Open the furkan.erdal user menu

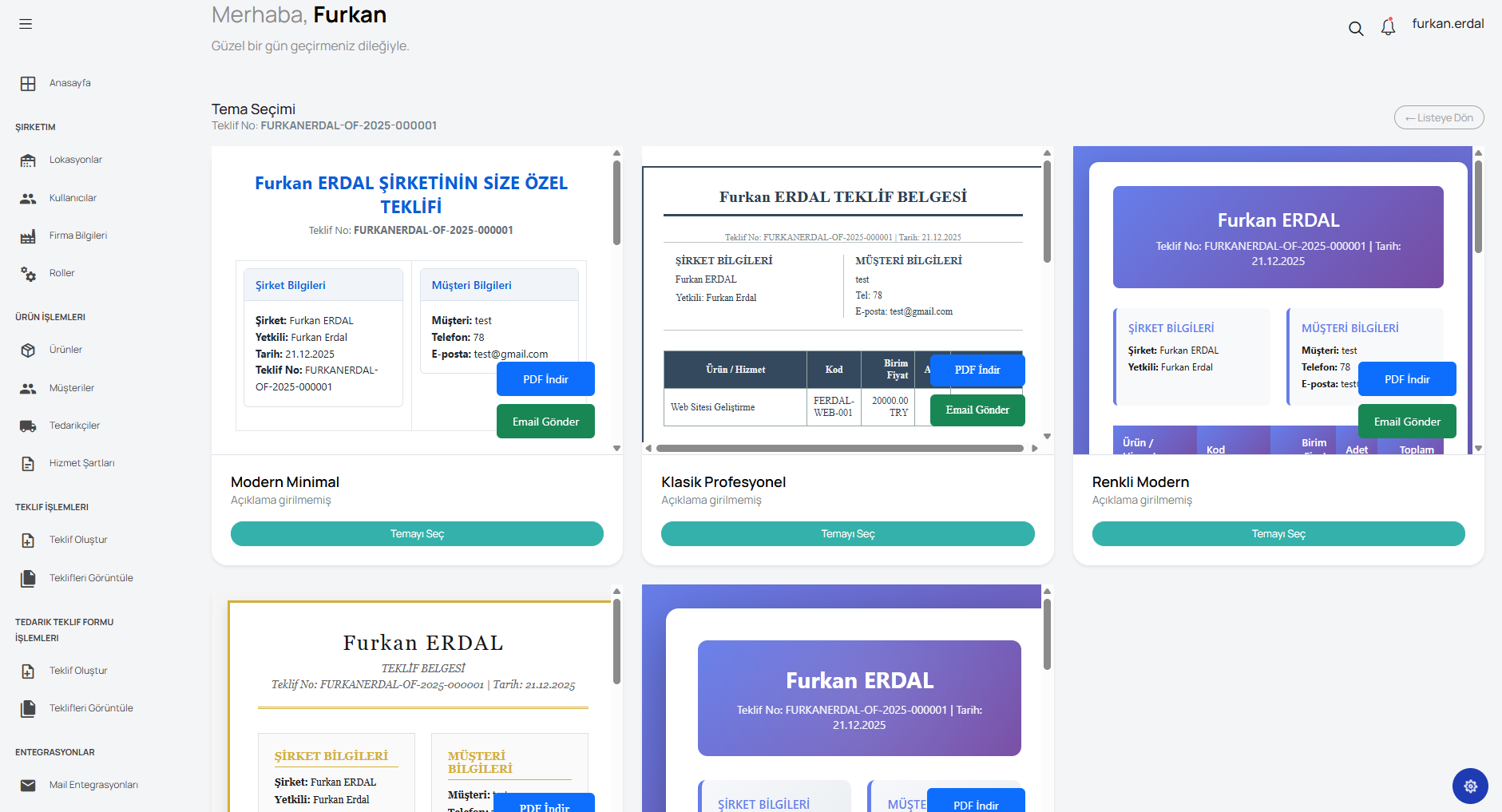point(1448,24)
